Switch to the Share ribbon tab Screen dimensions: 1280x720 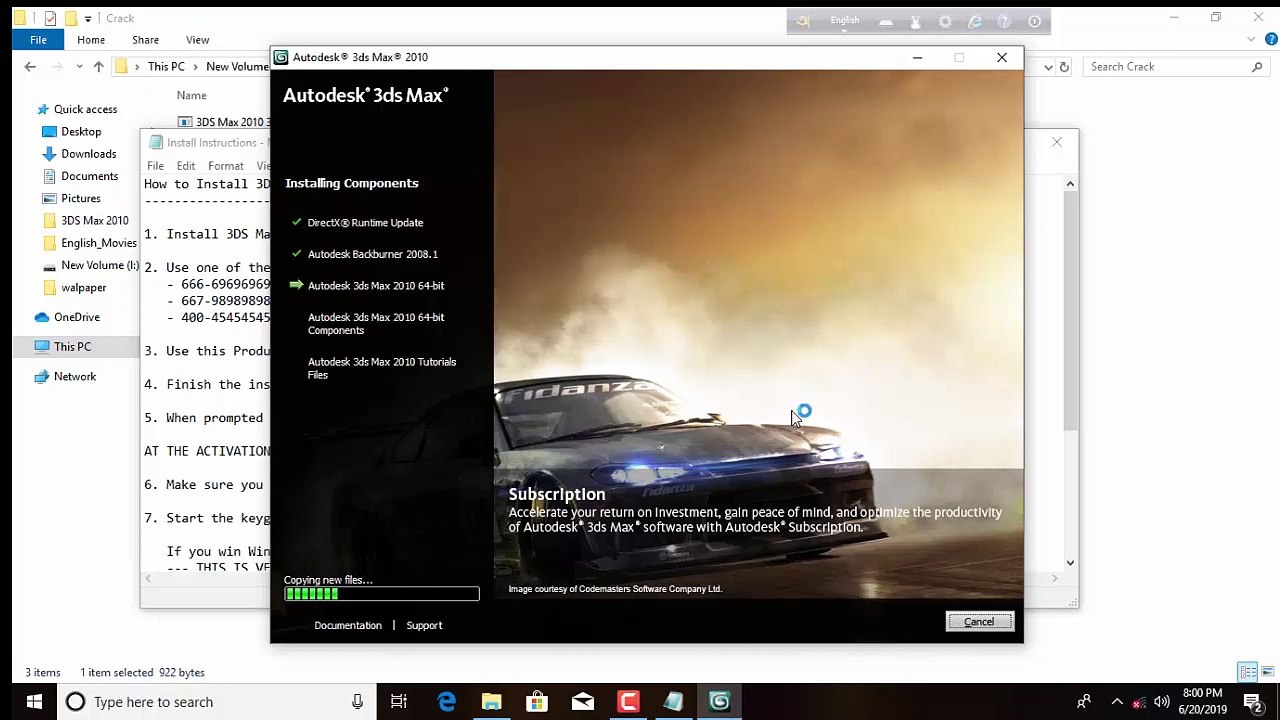(145, 40)
